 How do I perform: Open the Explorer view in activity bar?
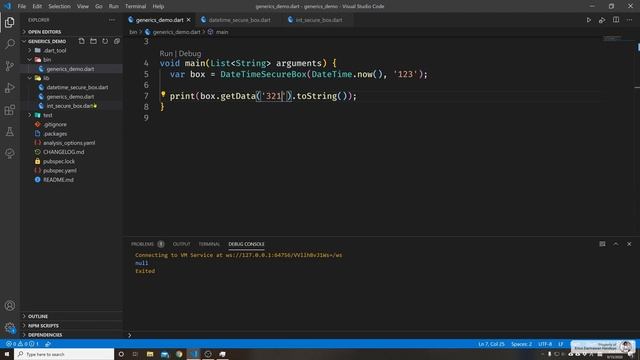click(x=10, y=22)
